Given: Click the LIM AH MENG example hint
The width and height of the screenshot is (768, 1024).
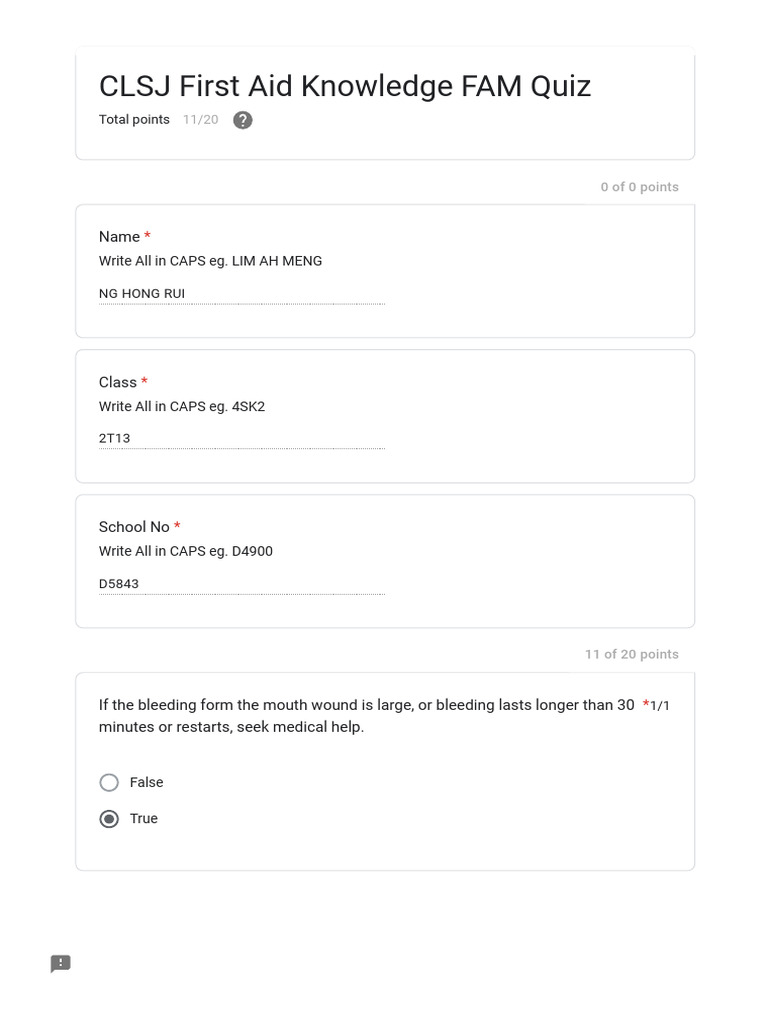Looking at the screenshot, I should coord(210,261).
